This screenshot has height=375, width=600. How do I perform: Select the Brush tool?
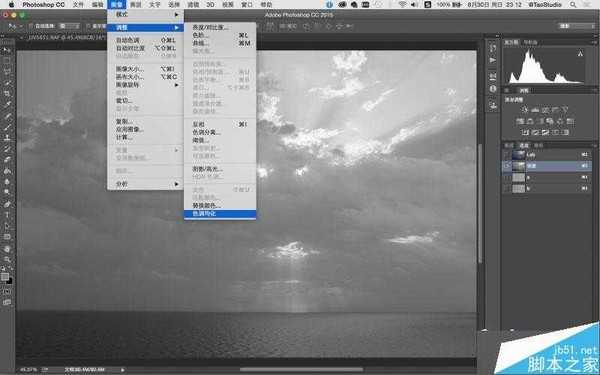[x=7, y=126]
